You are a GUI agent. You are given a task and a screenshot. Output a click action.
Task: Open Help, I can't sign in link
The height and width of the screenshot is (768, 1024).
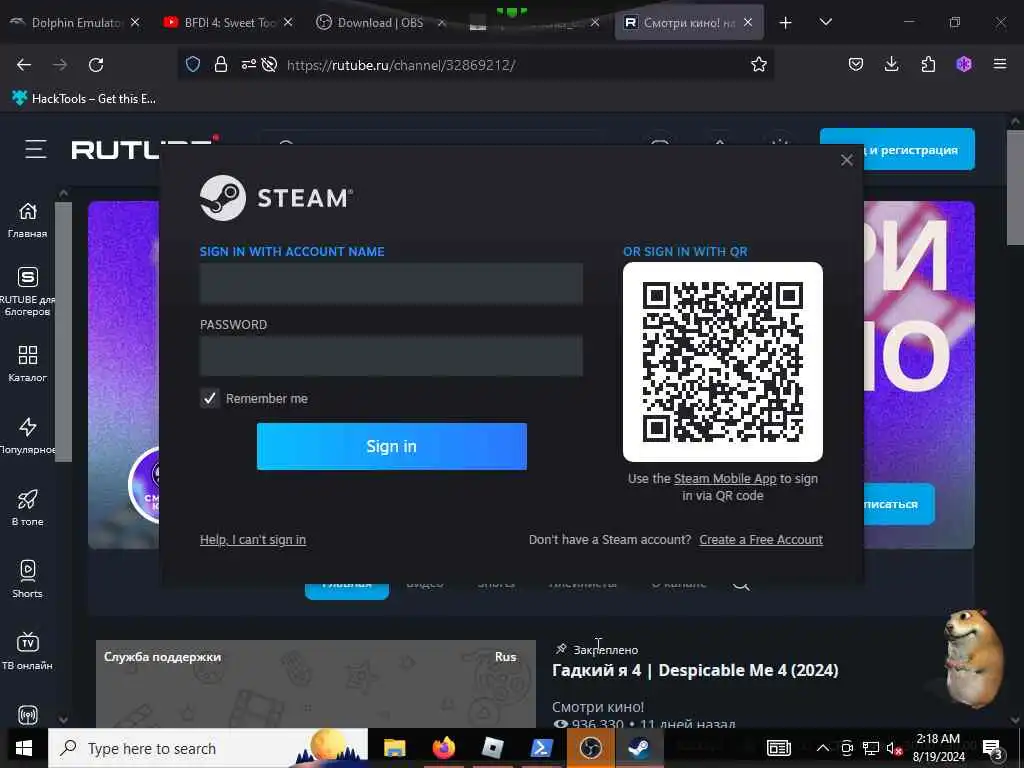pyautogui.click(x=253, y=539)
